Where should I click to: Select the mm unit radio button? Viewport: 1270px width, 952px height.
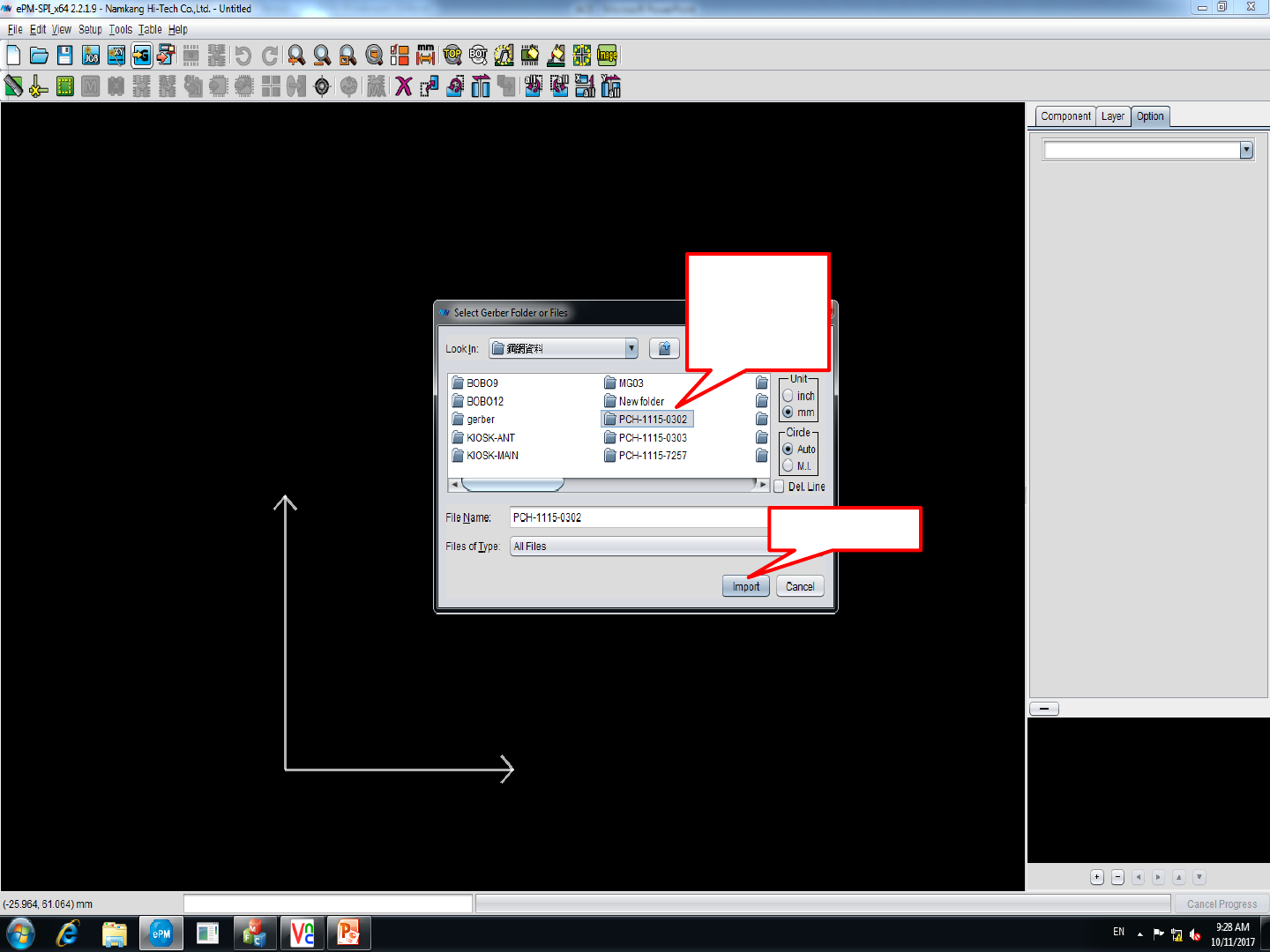pyautogui.click(x=788, y=413)
